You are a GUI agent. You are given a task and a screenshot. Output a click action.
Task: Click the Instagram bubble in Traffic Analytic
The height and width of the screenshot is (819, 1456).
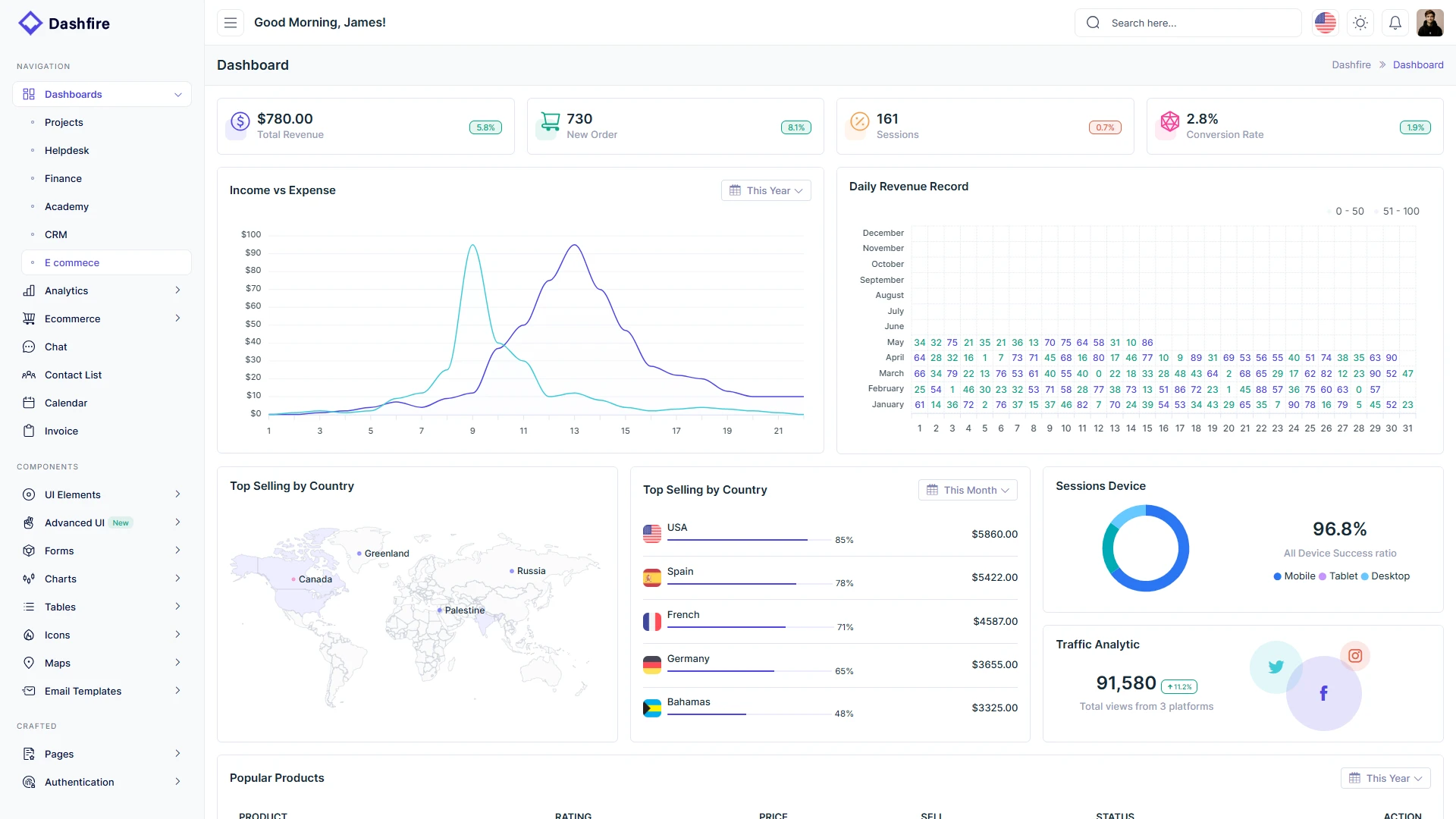coord(1355,656)
